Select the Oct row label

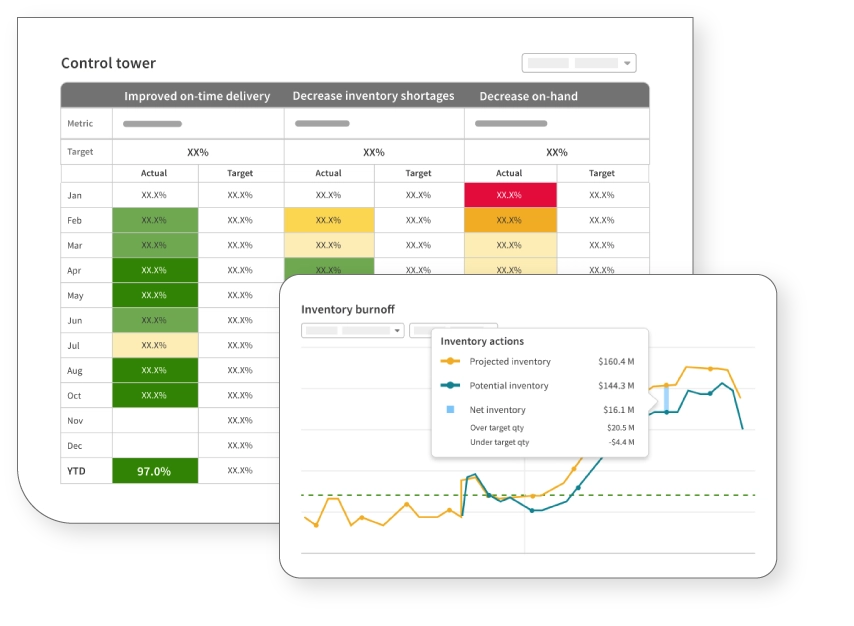pos(75,395)
